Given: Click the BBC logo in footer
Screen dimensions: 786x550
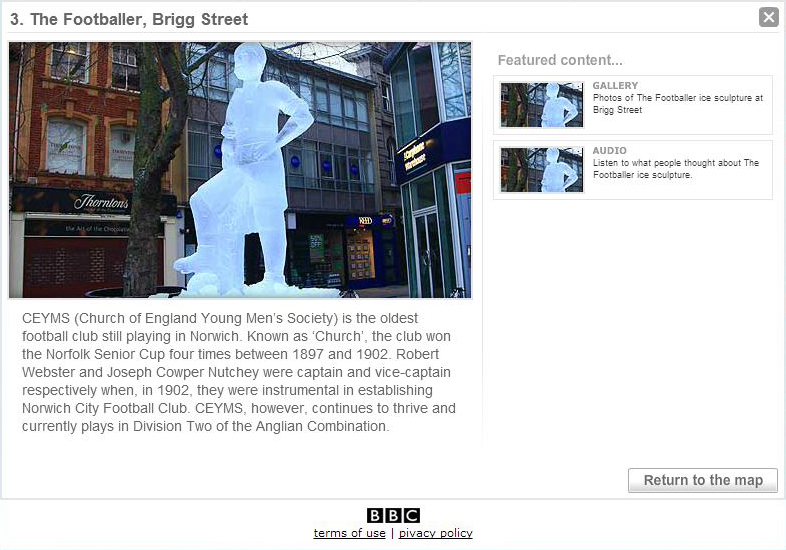Looking at the screenshot, I should pos(393,515).
